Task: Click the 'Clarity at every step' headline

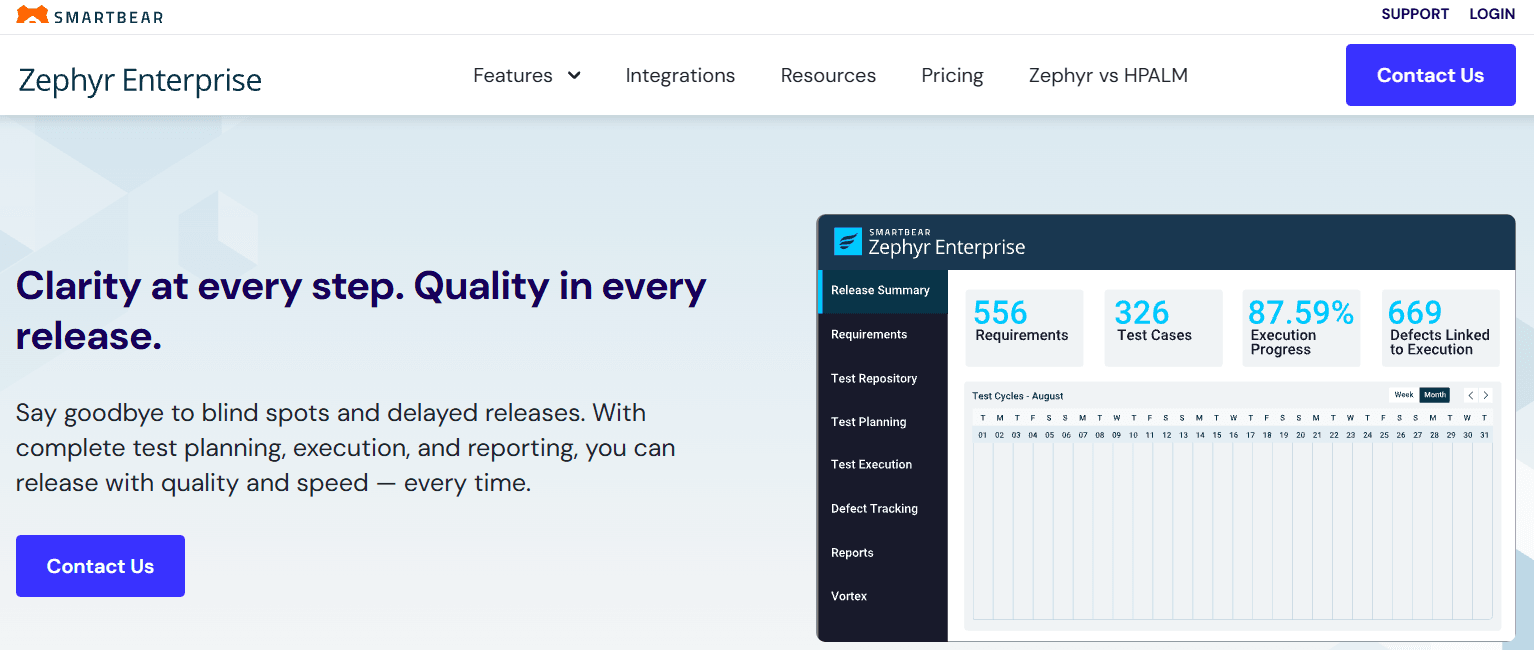Action: coord(361,311)
